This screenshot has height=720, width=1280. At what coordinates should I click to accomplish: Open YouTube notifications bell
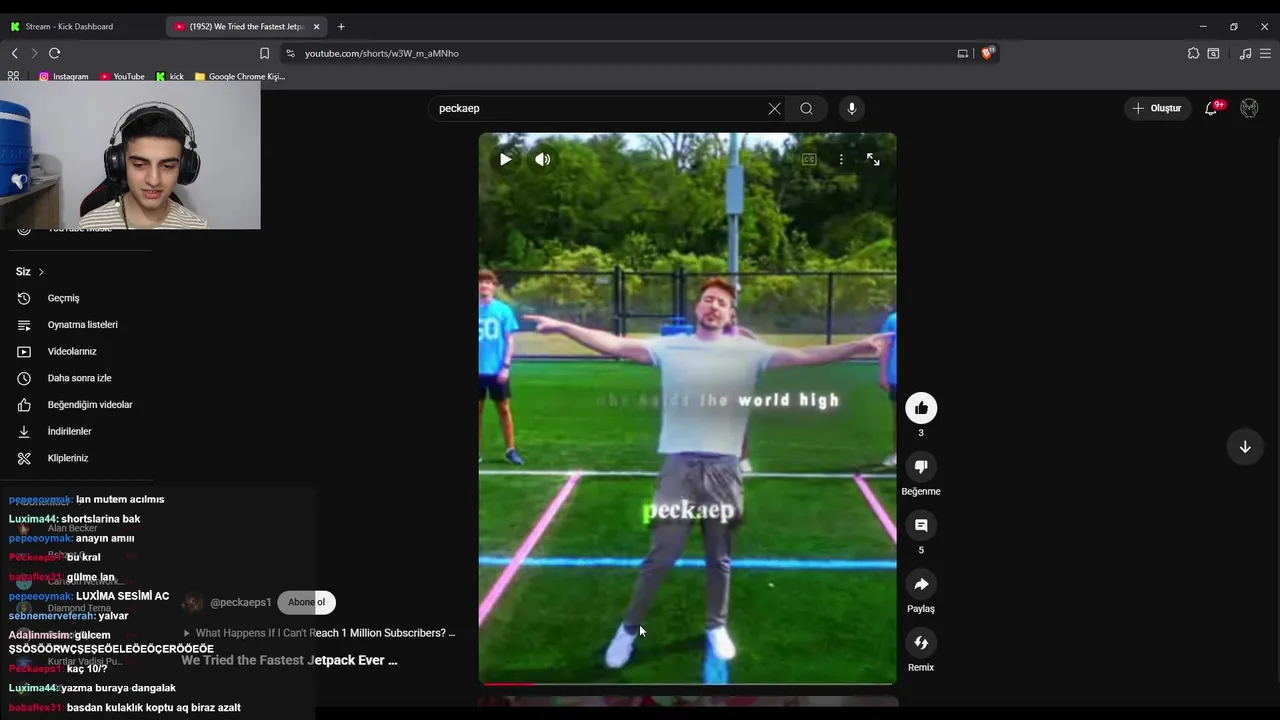(1211, 108)
